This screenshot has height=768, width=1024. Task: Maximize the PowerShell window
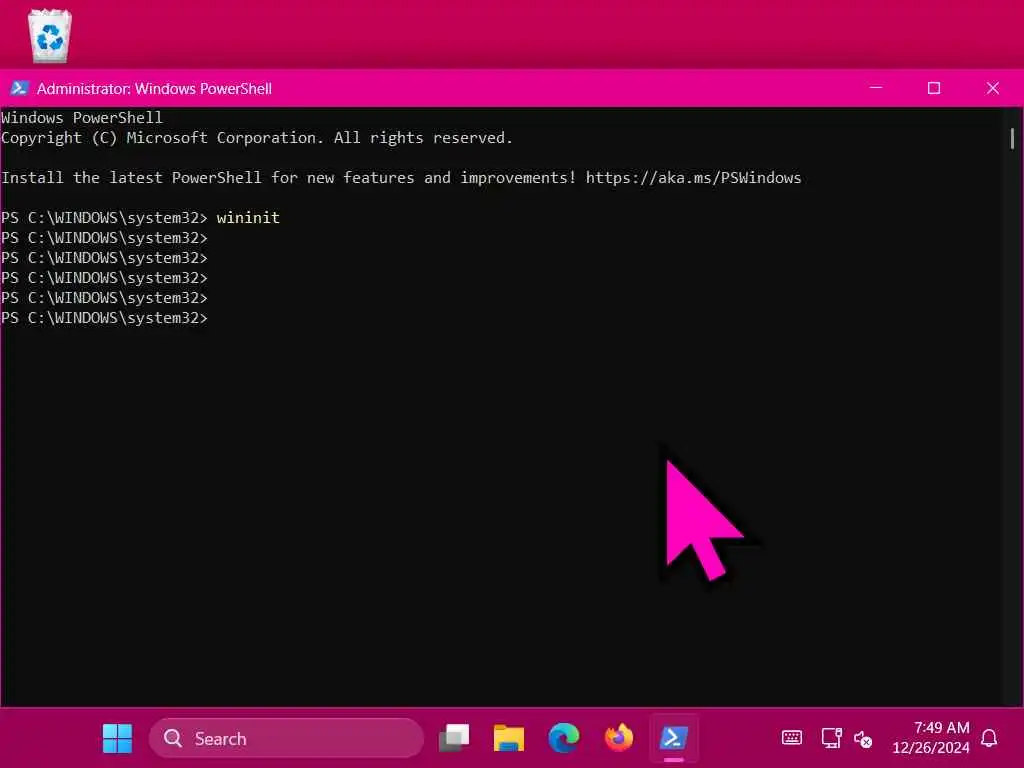tap(934, 88)
